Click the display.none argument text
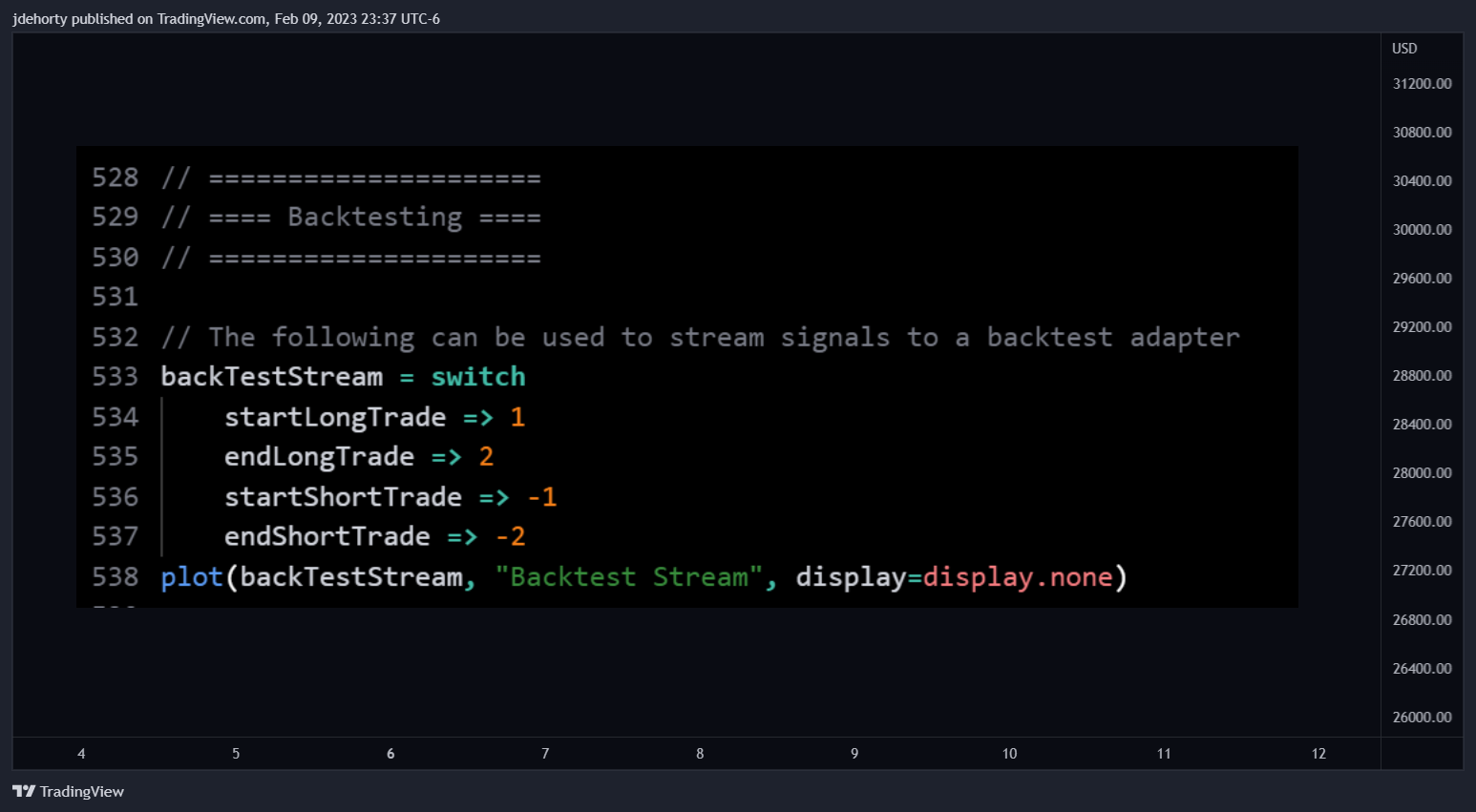The width and height of the screenshot is (1476, 812). 1018,577
